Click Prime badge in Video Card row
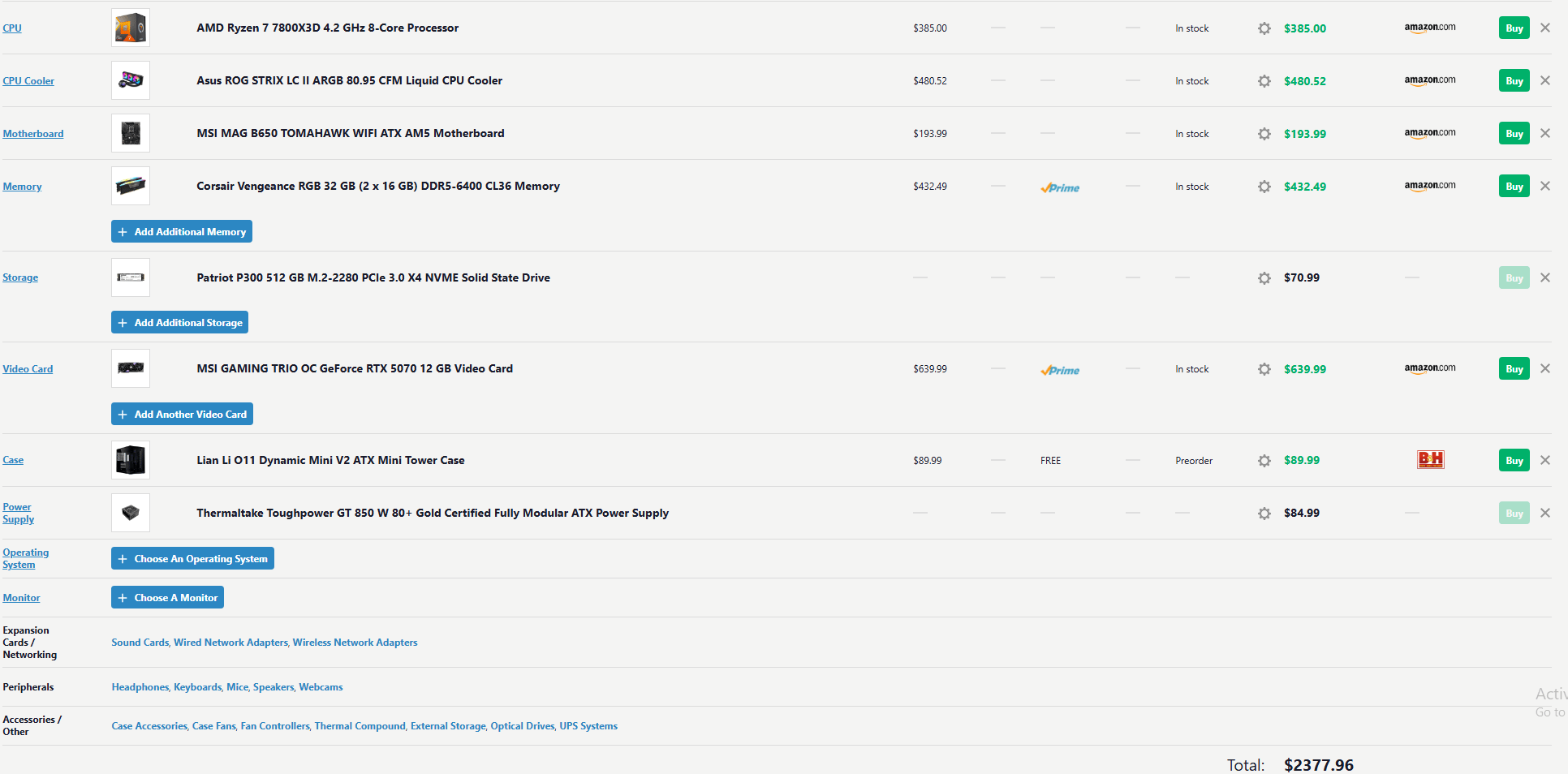This screenshot has width=1568, height=774. point(1060,370)
